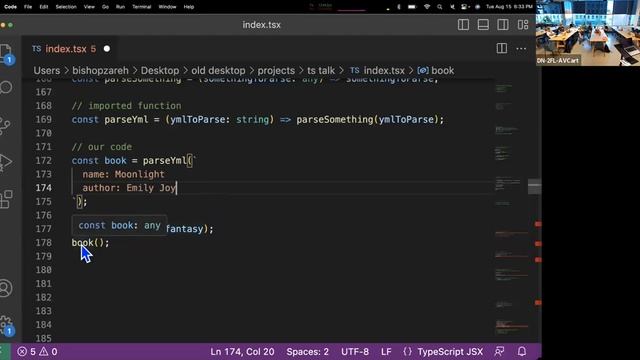Click the word parseYml on line 169
The height and width of the screenshot is (360, 640).
pyautogui.click(x=126, y=120)
